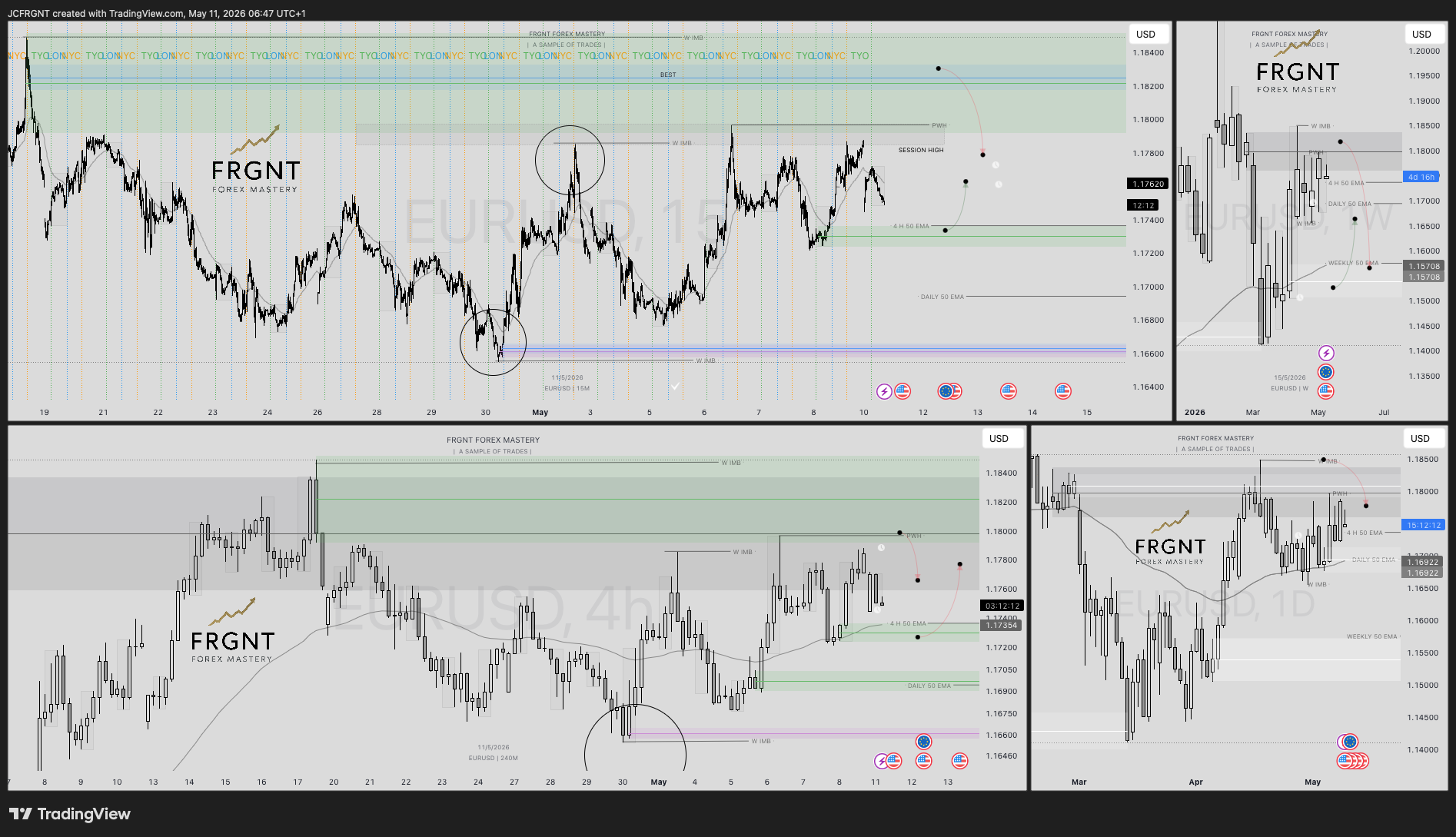
Task: Open US flag event beside lightning, 15-minute chart
Action: 903,391
